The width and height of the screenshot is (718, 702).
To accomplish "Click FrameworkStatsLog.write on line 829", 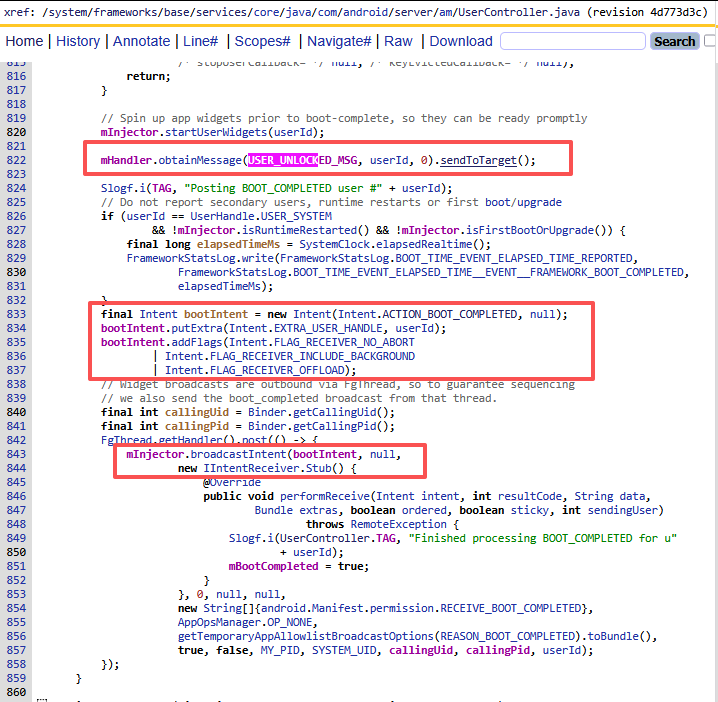I will [200, 258].
